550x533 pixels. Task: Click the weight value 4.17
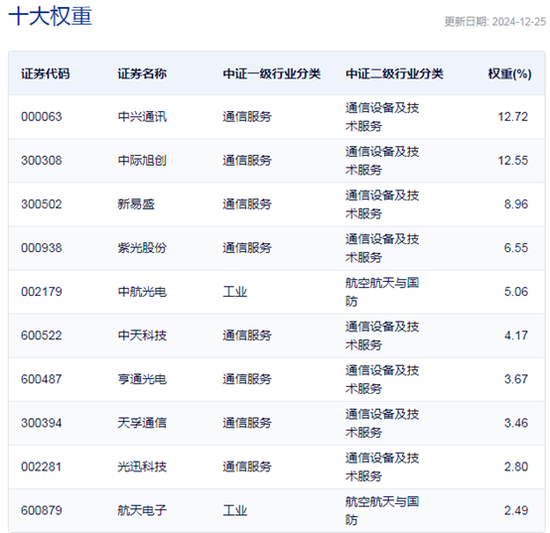click(x=516, y=336)
